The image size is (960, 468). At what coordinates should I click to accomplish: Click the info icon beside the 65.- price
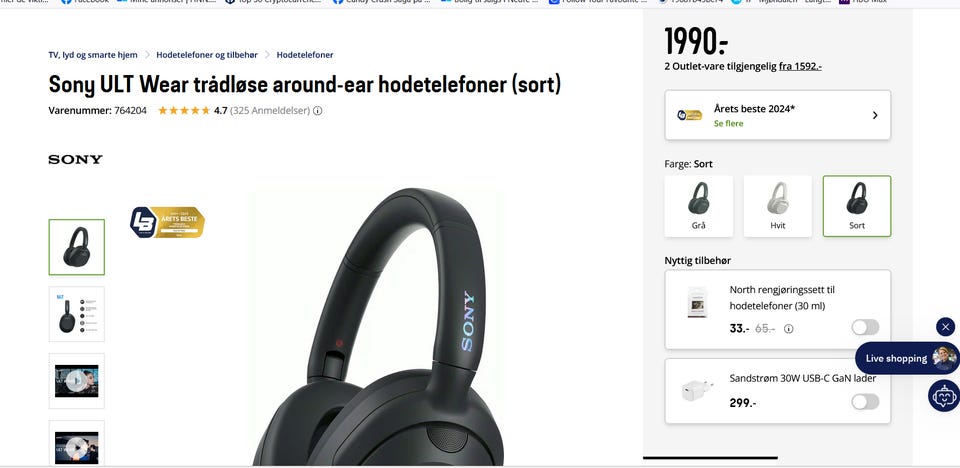789,329
